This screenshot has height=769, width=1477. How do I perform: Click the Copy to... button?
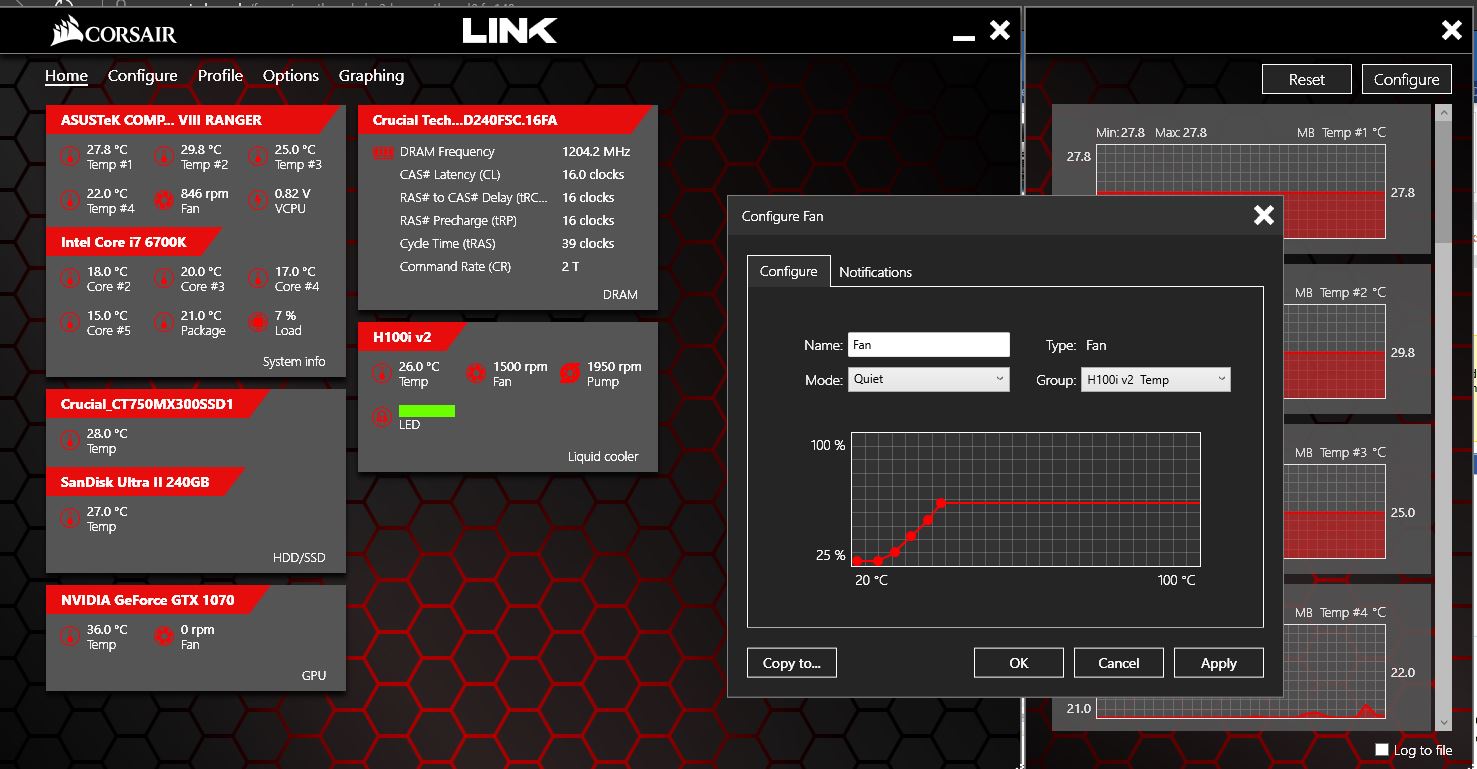point(791,663)
